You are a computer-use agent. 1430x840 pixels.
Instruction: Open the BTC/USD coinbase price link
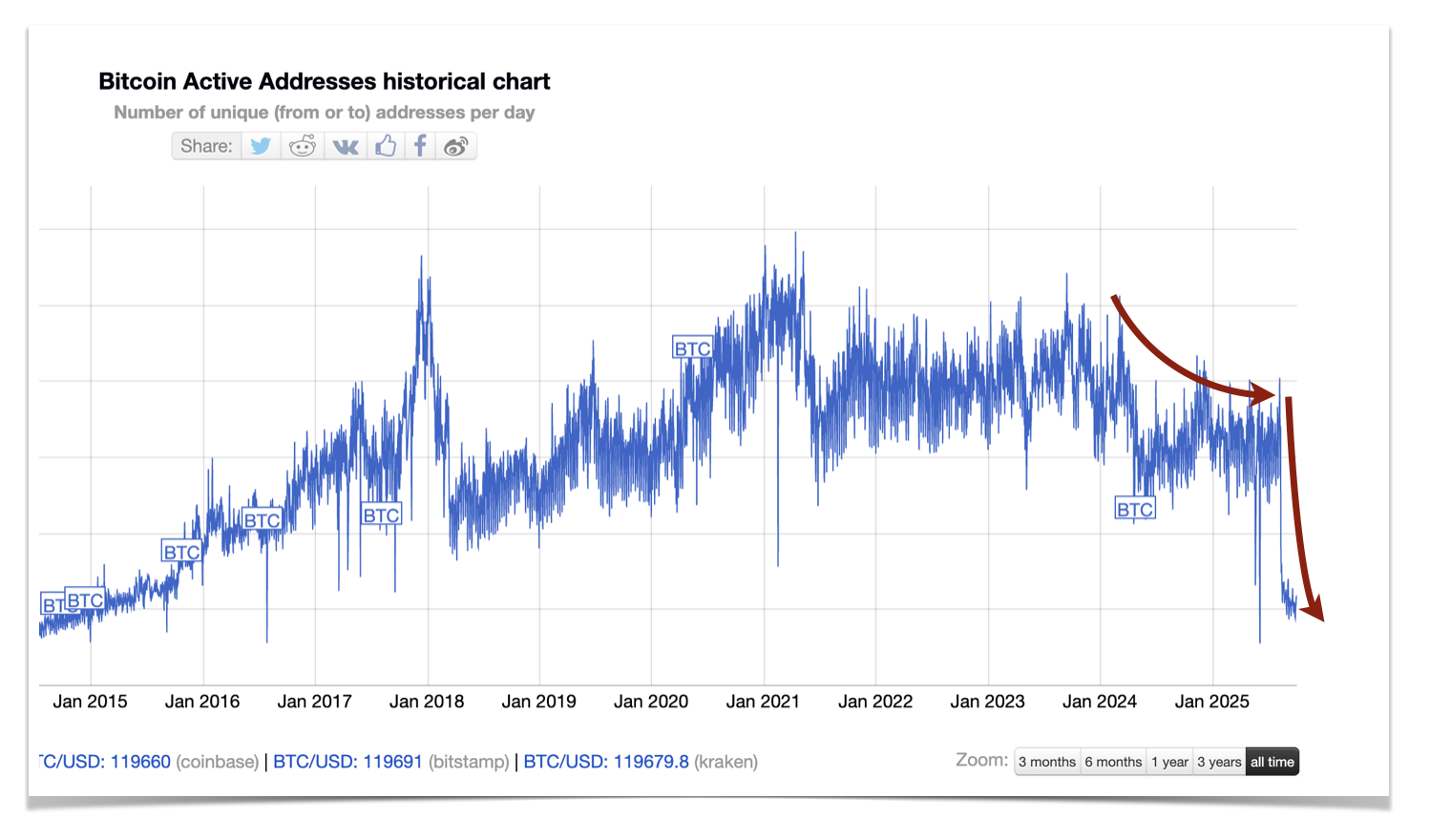105,762
